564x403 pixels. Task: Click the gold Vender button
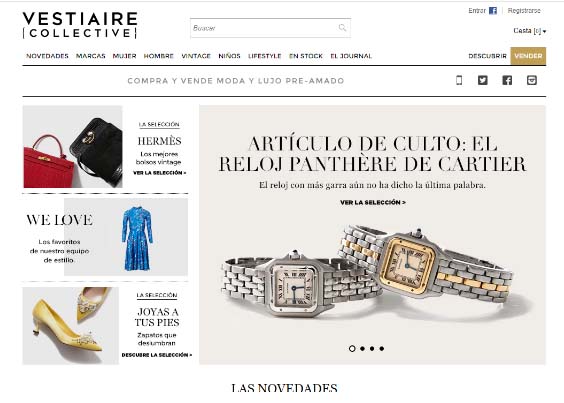[528, 56]
